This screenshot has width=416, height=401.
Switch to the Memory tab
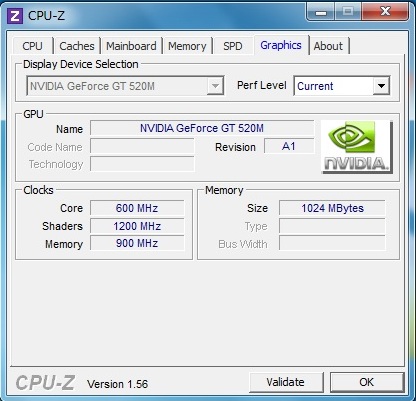click(x=187, y=46)
